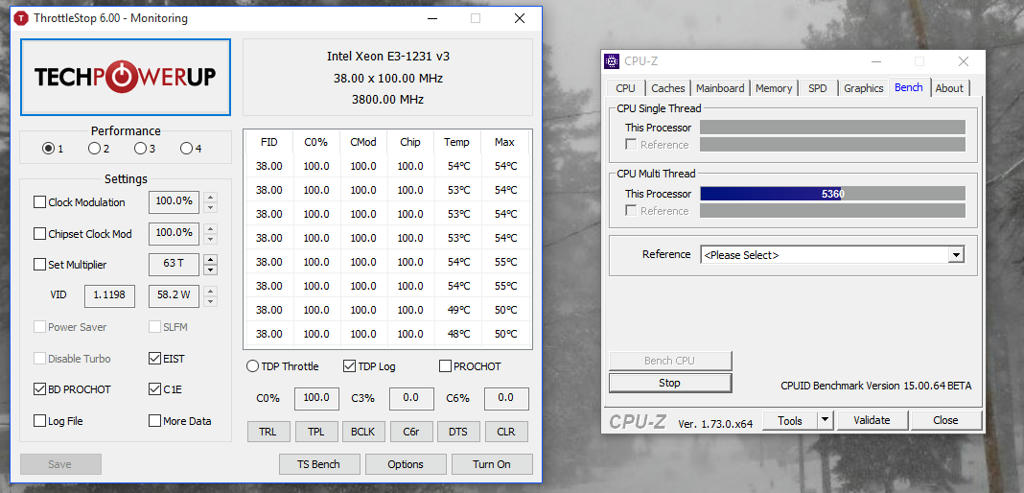The height and width of the screenshot is (493, 1024).
Task: Open the Mainboard tab
Action: pos(720,88)
